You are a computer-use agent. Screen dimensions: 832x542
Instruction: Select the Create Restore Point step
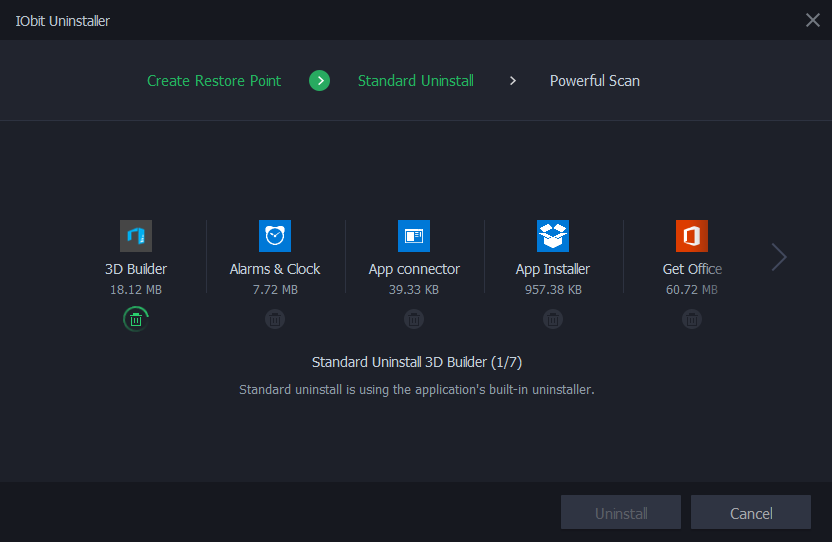coord(214,81)
